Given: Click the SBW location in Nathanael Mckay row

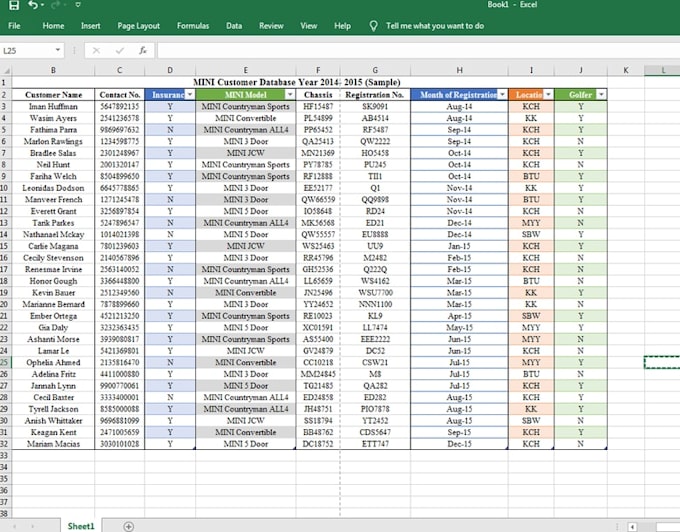Looking at the screenshot, I should pyautogui.click(x=531, y=235).
